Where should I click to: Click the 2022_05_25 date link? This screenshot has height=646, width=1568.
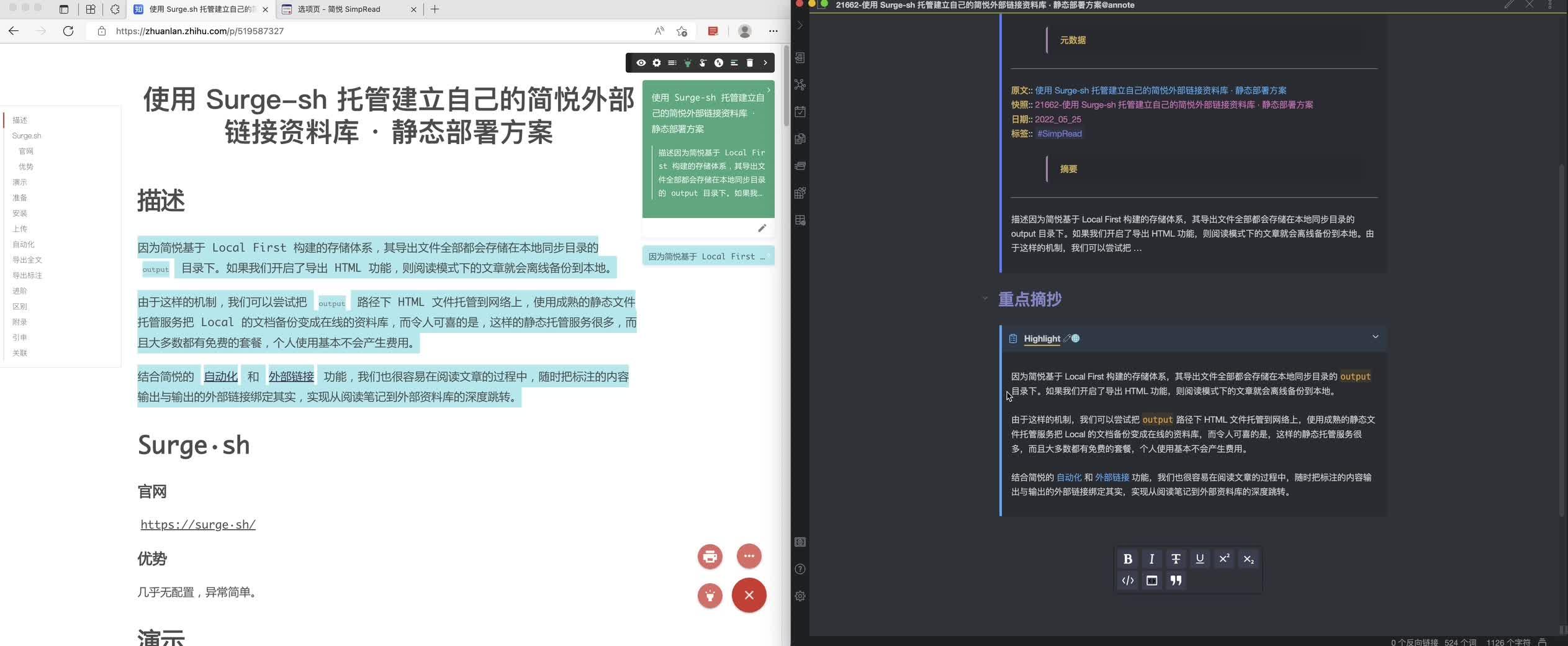pyautogui.click(x=1058, y=119)
